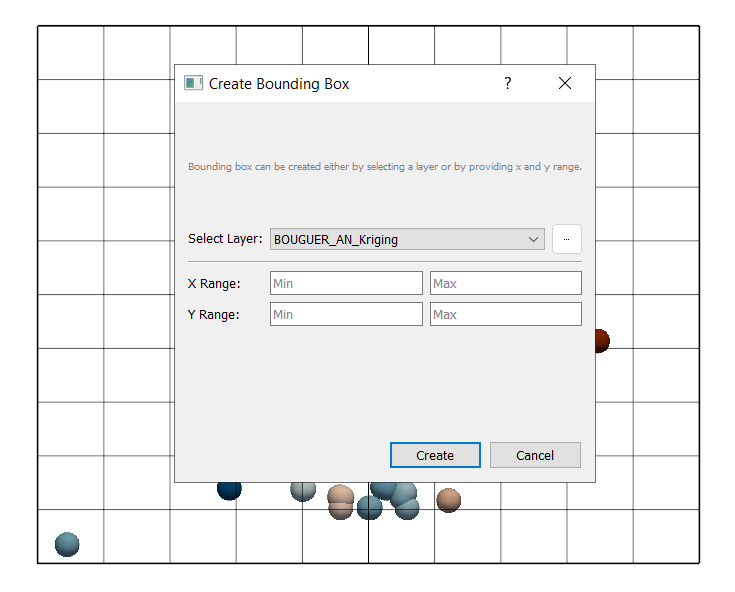This screenshot has height=592, width=735.
Task: Open the Select Layer dropdown
Action: [x=407, y=240]
